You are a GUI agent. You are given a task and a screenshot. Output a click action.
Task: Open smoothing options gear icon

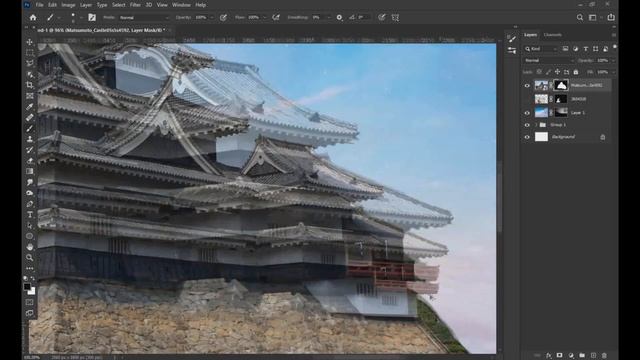coord(339,18)
